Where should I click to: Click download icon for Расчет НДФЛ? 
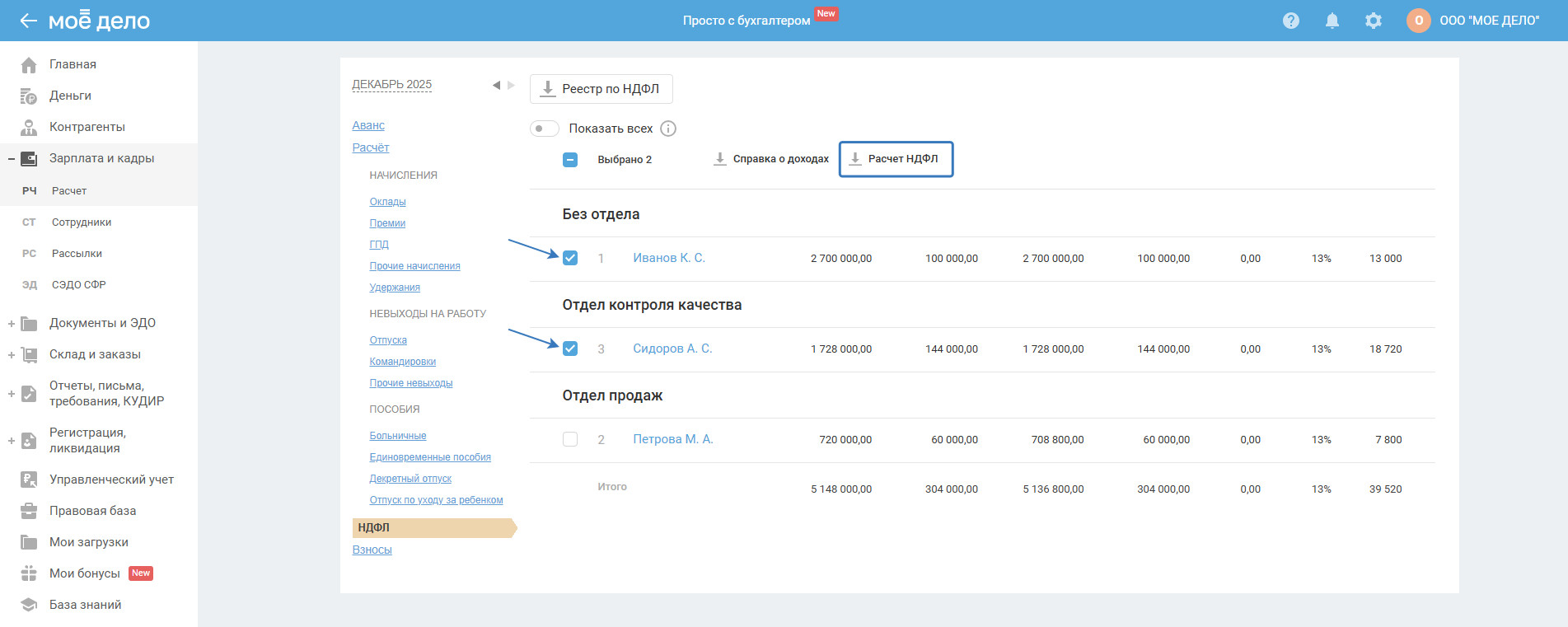pos(855,159)
